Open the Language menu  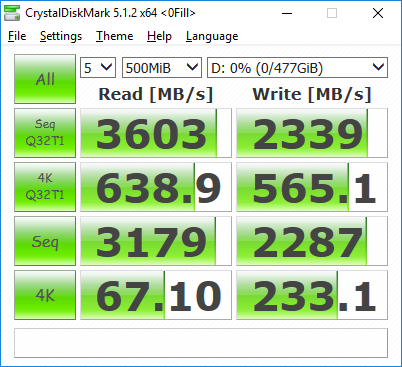click(x=212, y=36)
